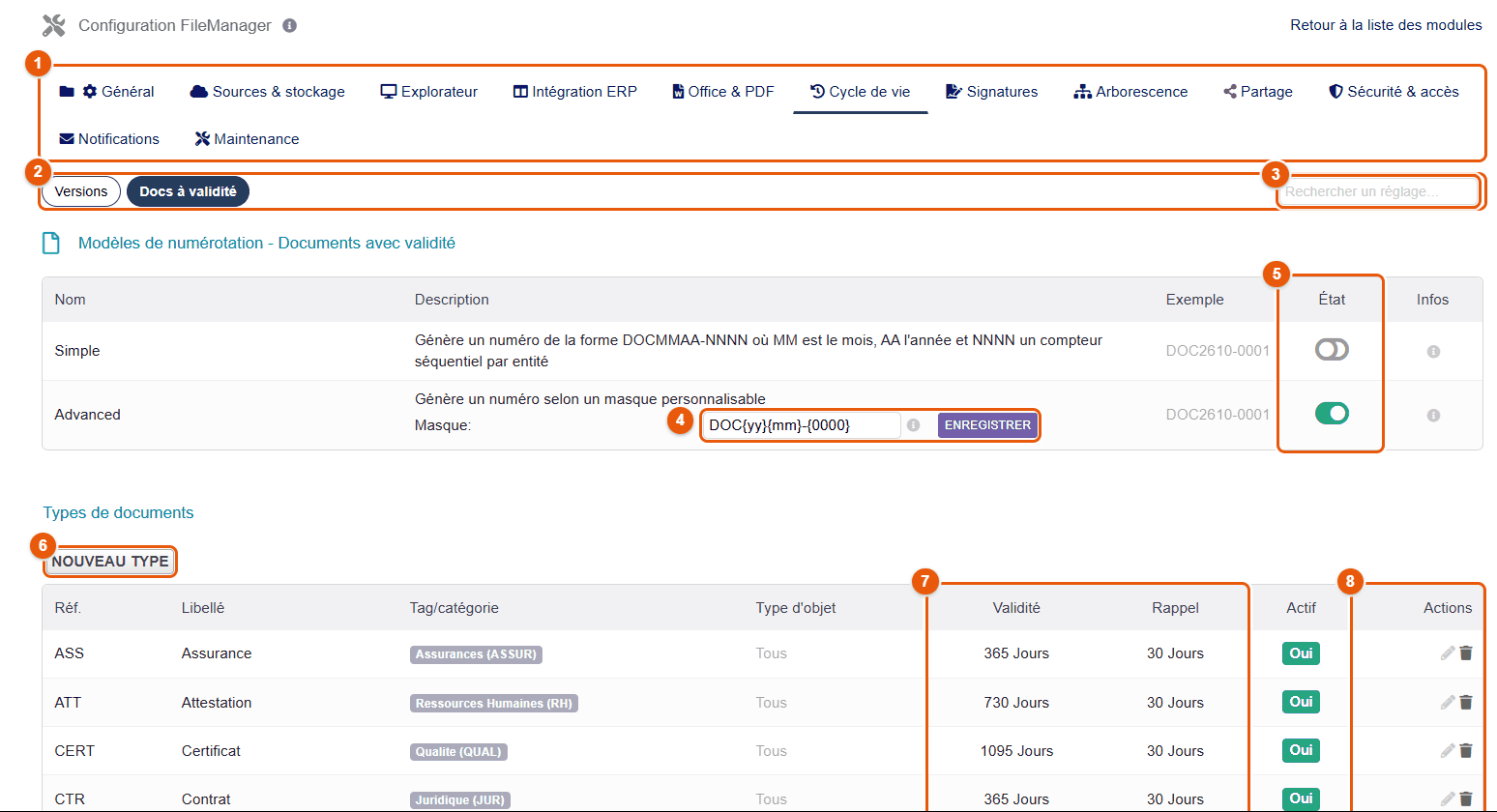Image resolution: width=1497 pixels, height=812 pixels.
Task: Select the Docs à validité pill
Action: click(188, 191)
